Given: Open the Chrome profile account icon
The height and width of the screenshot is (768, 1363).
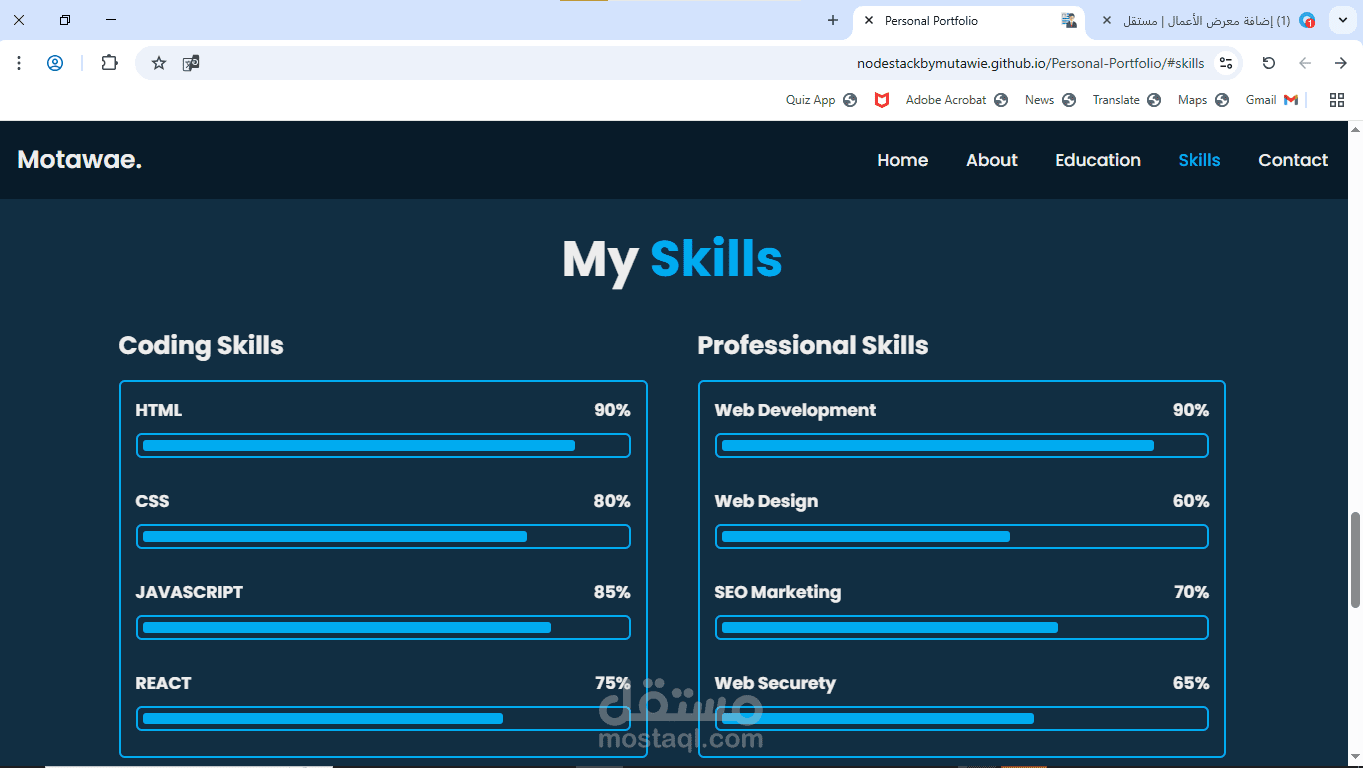Looking at the screenshot, I should pos(55,63).
